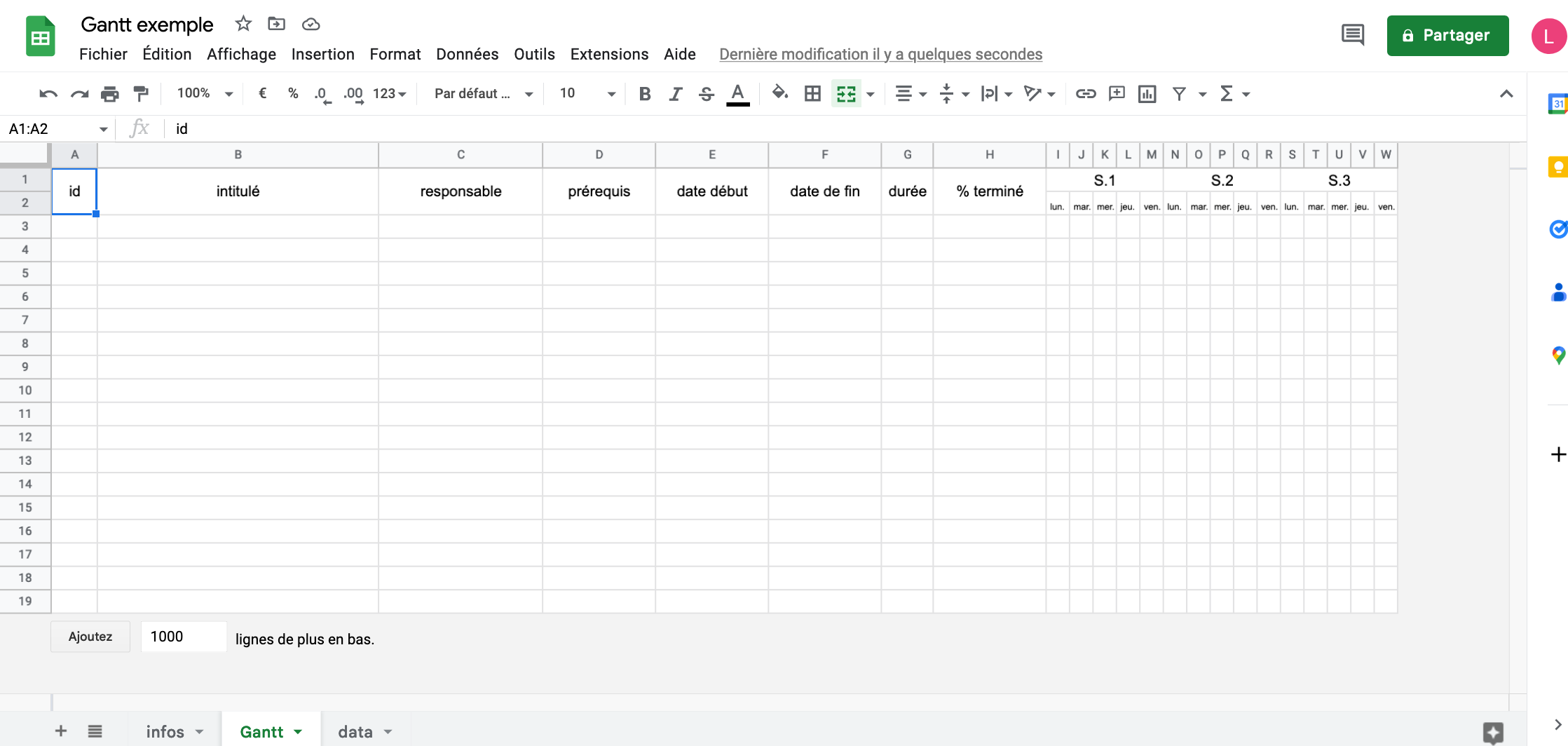Open the 123 number format dropdown

(390, 94)
